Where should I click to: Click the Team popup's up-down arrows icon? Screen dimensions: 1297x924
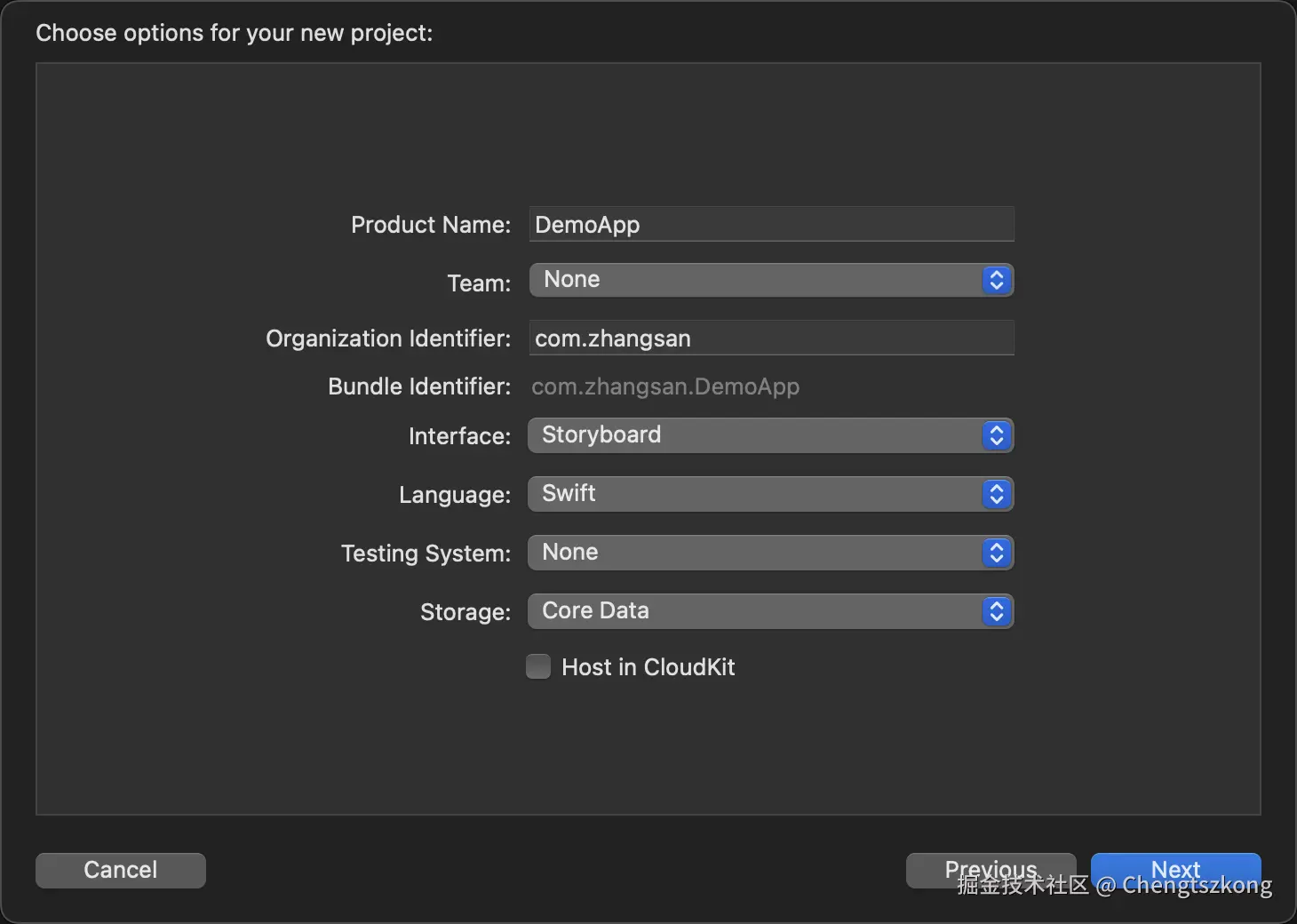(x=997, y=281)
